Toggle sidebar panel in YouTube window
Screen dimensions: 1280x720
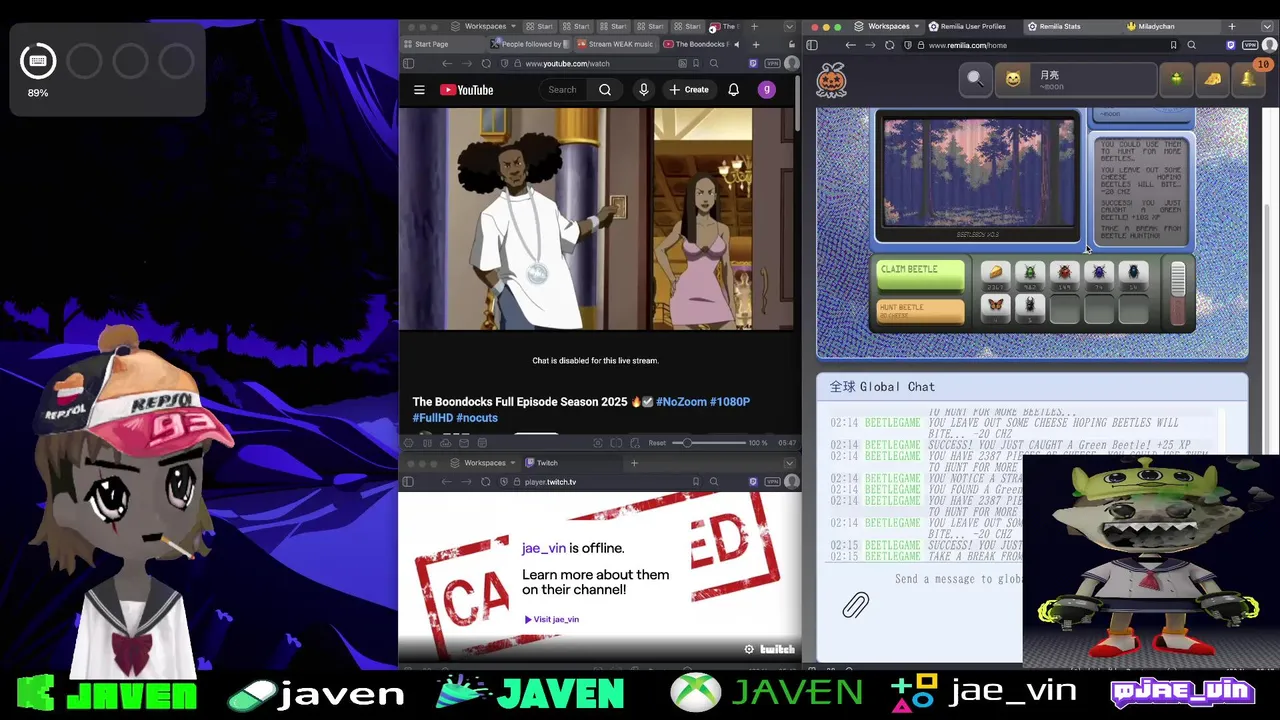408,63
